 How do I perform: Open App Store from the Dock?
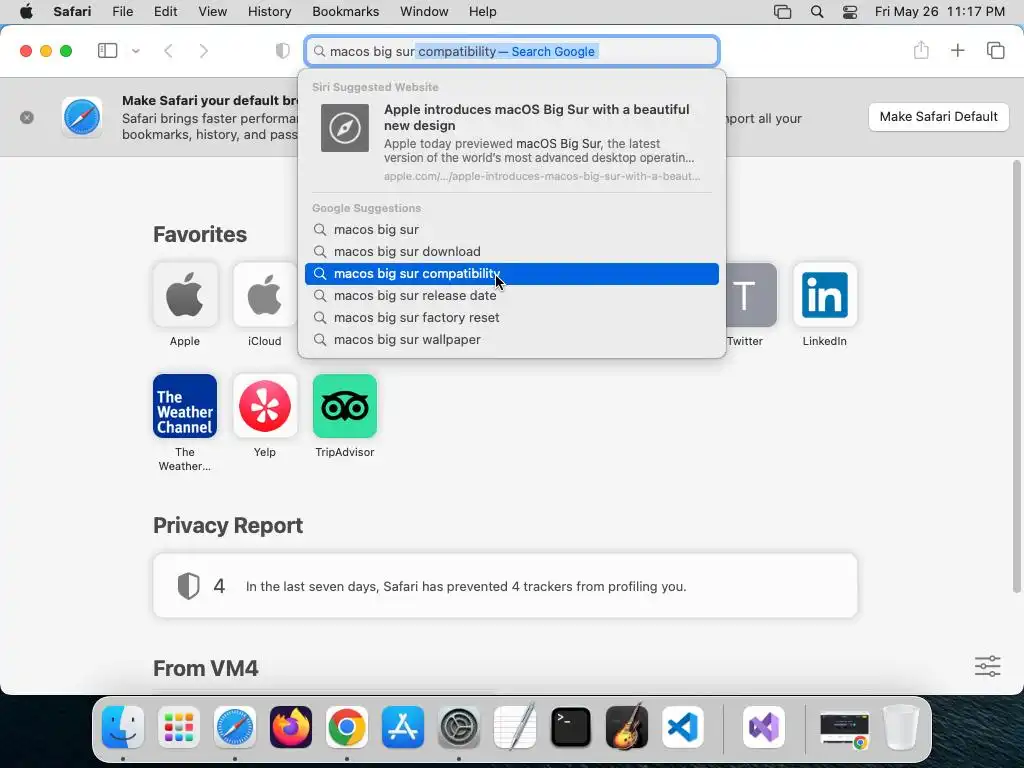coord(403,727)
